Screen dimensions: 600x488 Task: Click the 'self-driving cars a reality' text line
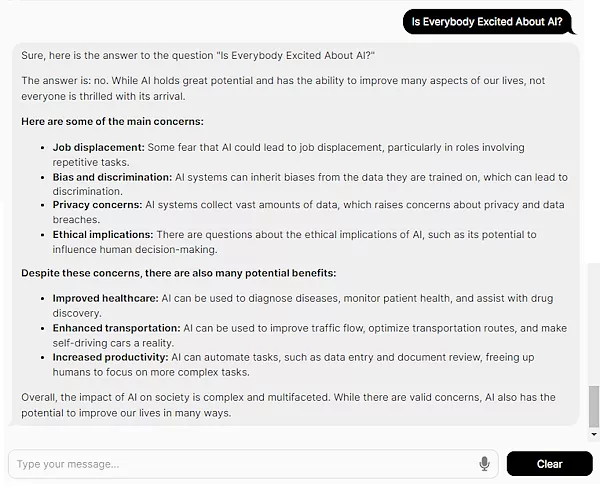tap(113, 342)
